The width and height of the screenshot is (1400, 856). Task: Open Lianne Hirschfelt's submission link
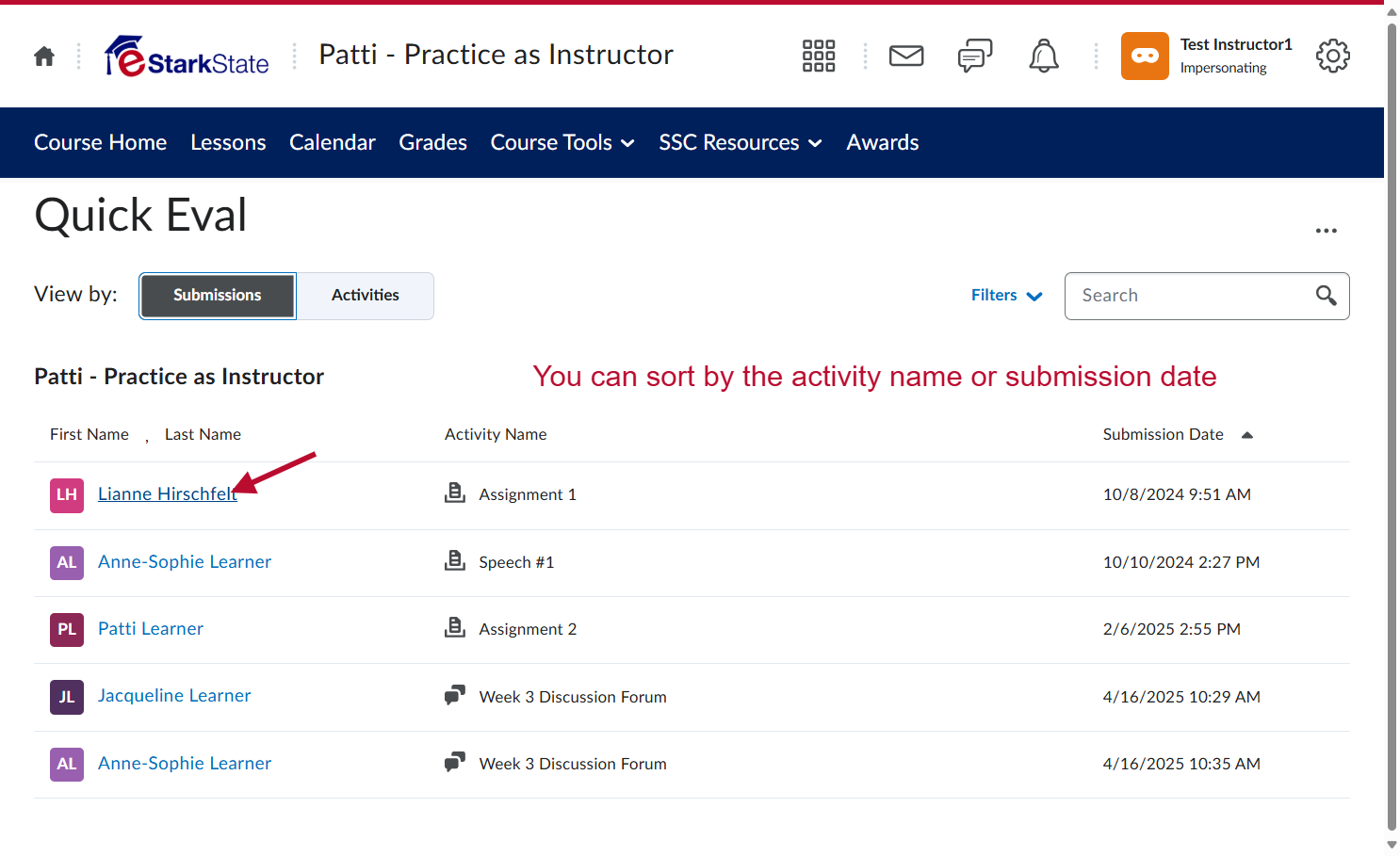click(168, 494)
